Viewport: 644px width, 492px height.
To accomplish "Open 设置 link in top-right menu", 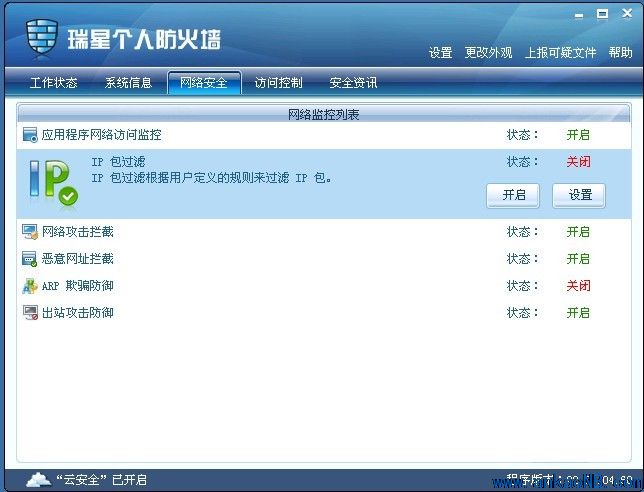I will pyautogui.click(x=440, y=53).
